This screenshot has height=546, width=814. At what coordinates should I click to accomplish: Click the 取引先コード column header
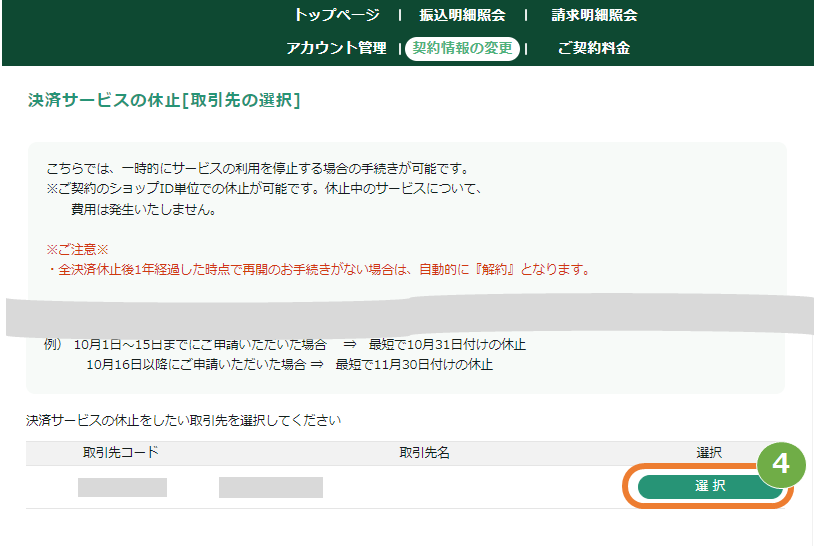(x=120, y=453)
